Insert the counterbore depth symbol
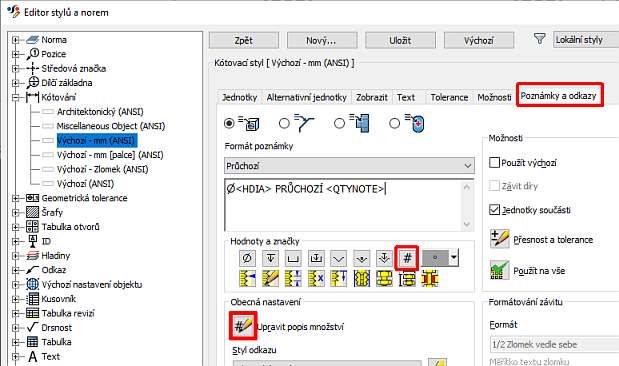The height and width of the screenshot is (366, 619). tap(316, 258)
